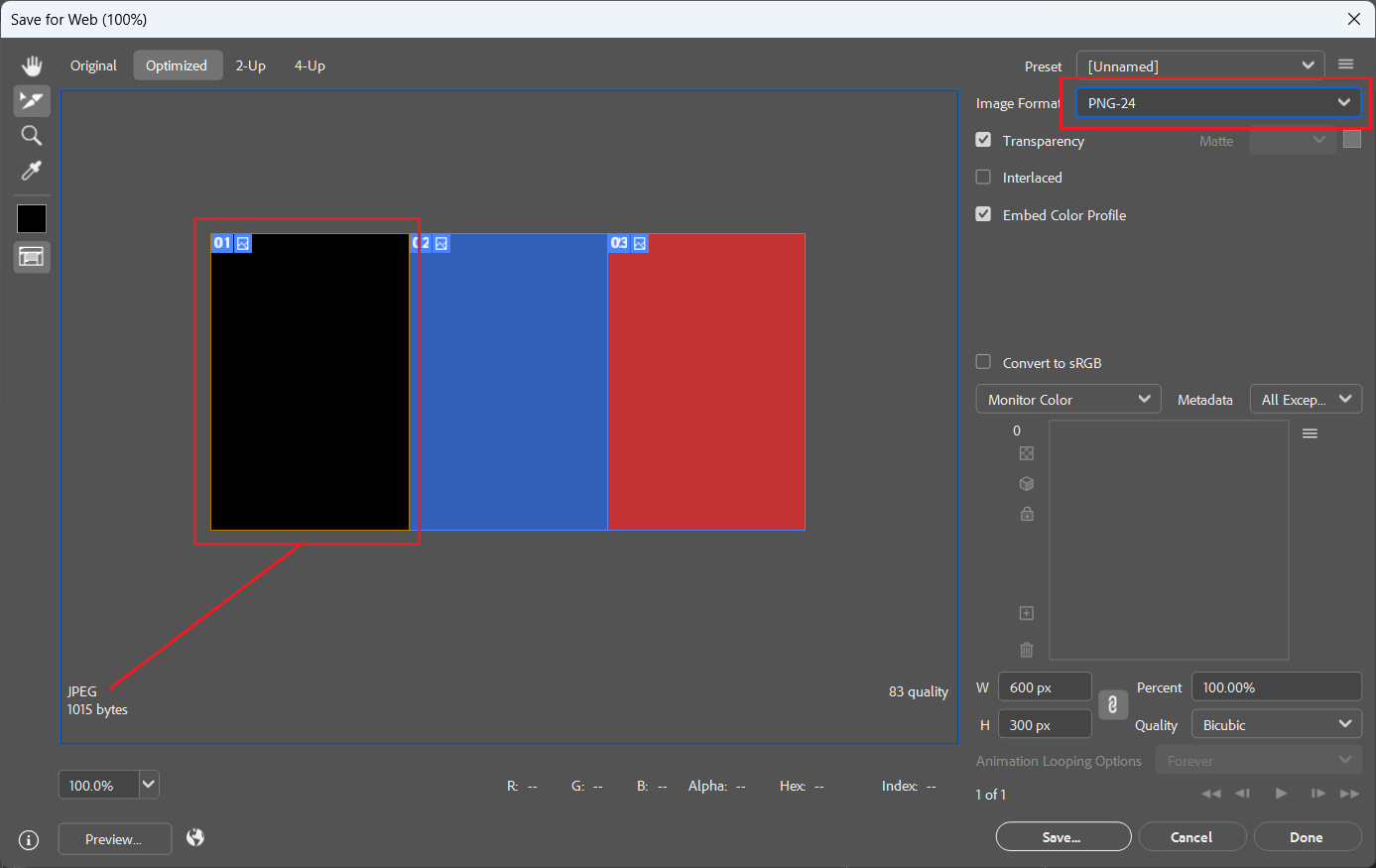The width and height of the screenshot is (1376, 868).
Task: Select the red slice 03
Action: 706,382
